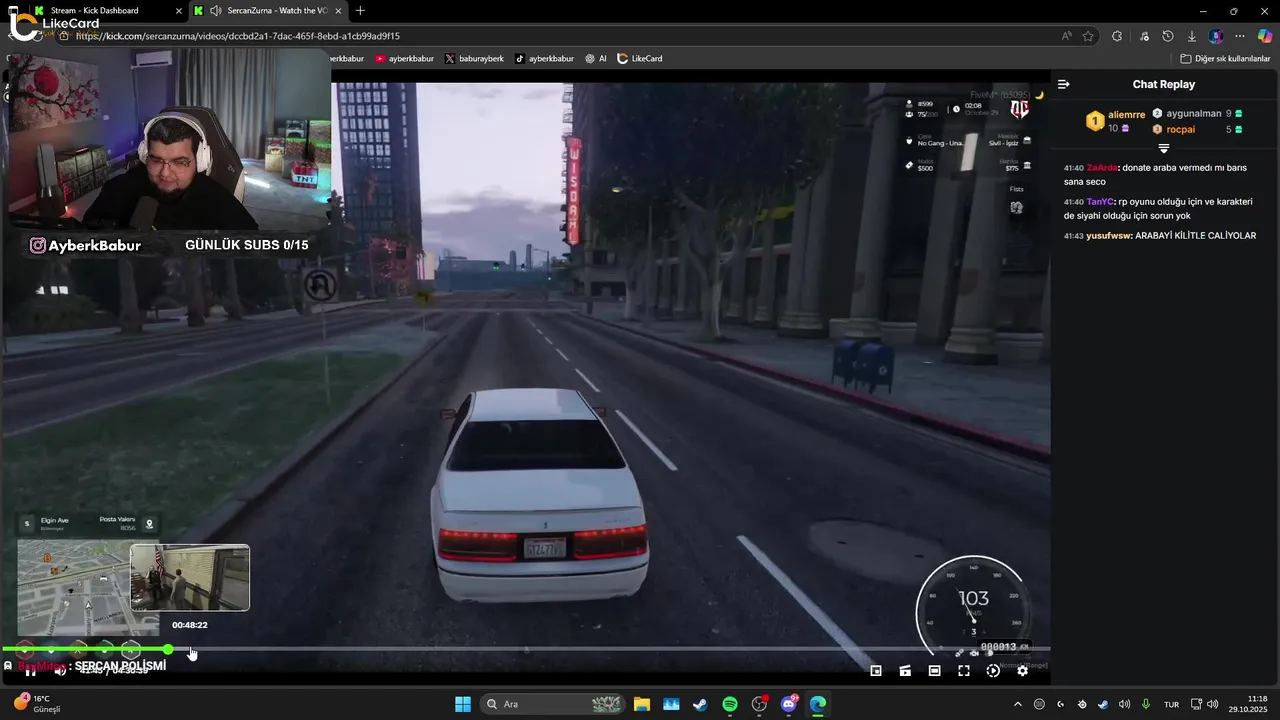Show hidden system tray icons chevron
The height and width of the screenshot is (720, 1280).
point(1018,704)
